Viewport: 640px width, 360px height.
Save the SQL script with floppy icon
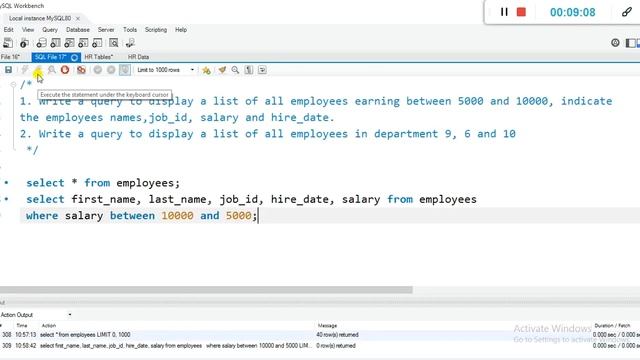click(8, 70)
